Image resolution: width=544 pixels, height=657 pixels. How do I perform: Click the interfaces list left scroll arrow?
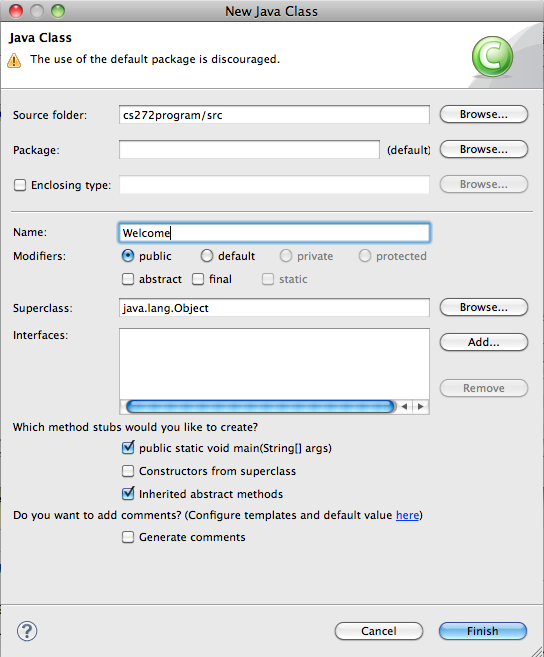pyautogui.click(x=404, y=406)
